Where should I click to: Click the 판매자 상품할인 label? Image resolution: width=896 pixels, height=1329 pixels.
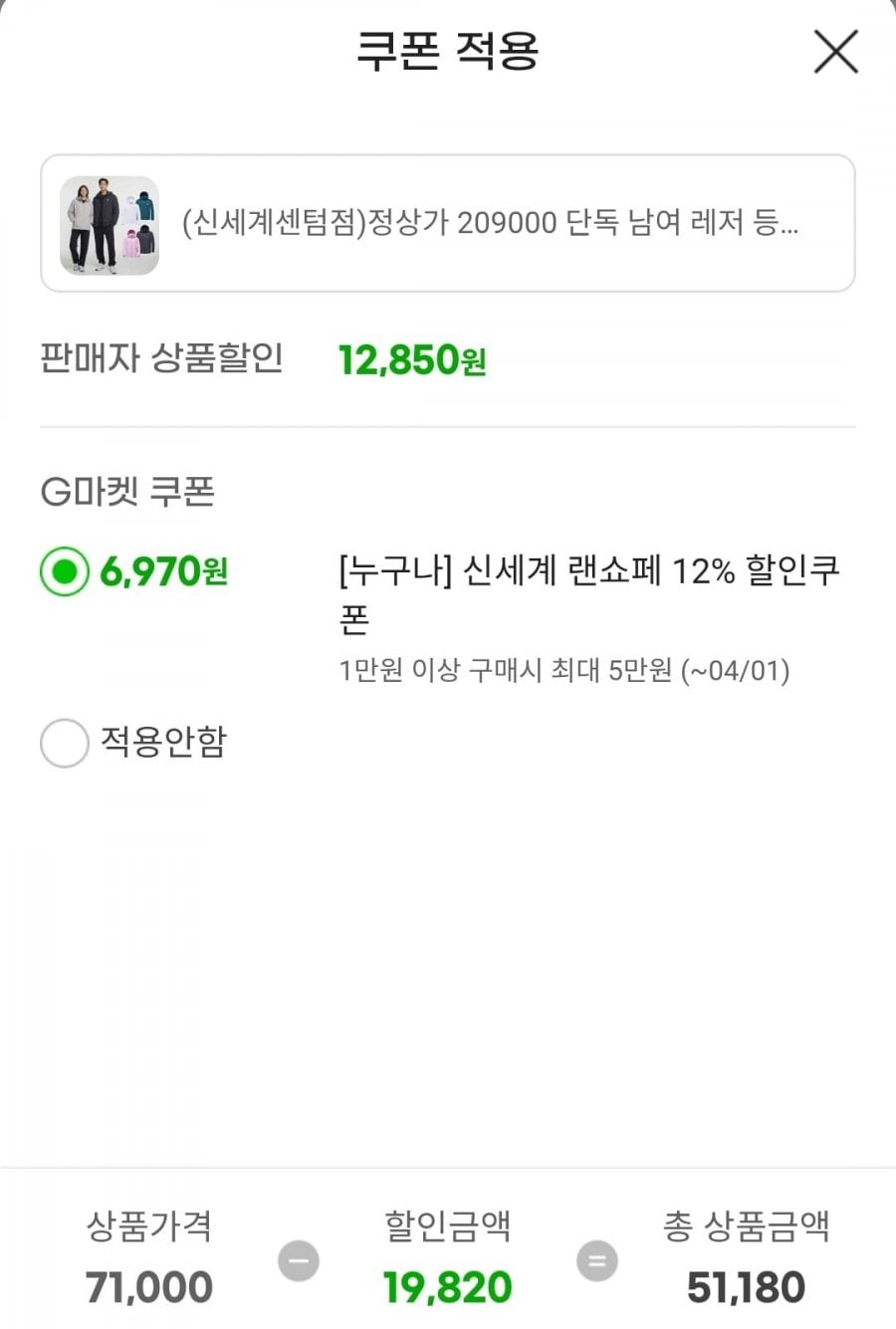[x=161, y=357]
